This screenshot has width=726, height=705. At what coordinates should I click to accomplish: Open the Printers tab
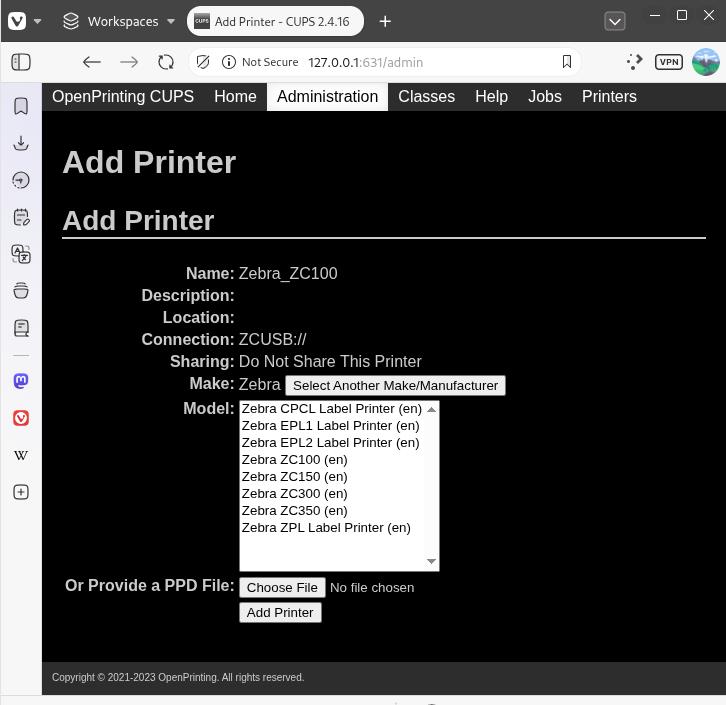point(609,96)
